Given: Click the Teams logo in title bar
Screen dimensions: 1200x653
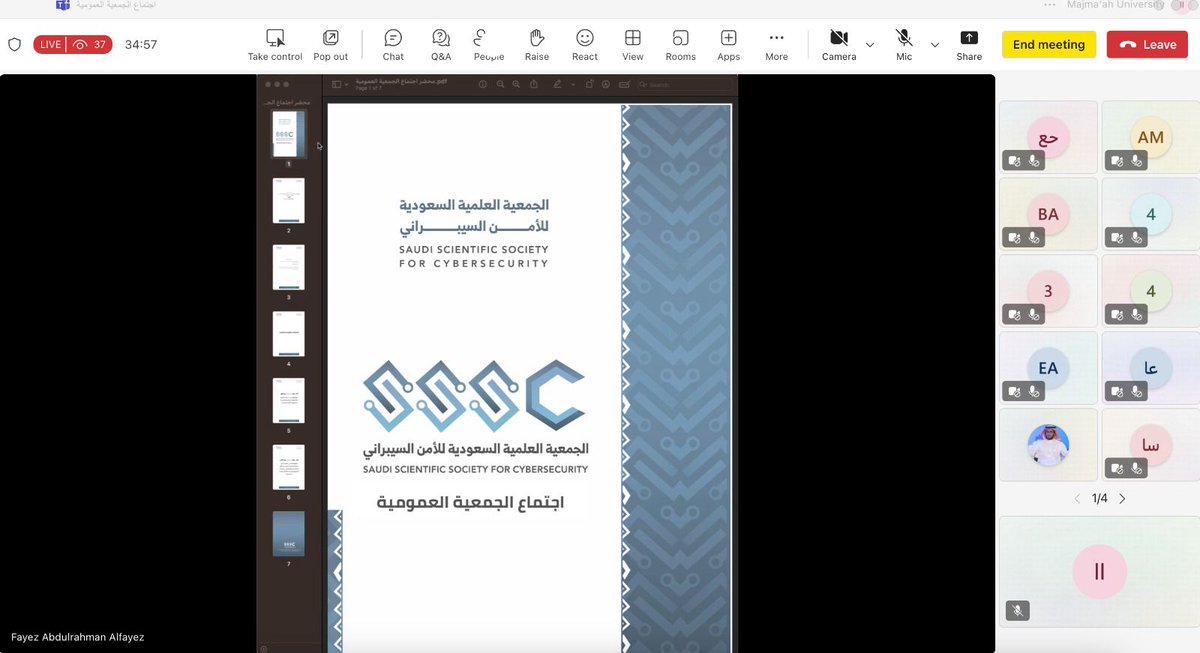Looking at the screenshot, I should [x=63, y=5].
